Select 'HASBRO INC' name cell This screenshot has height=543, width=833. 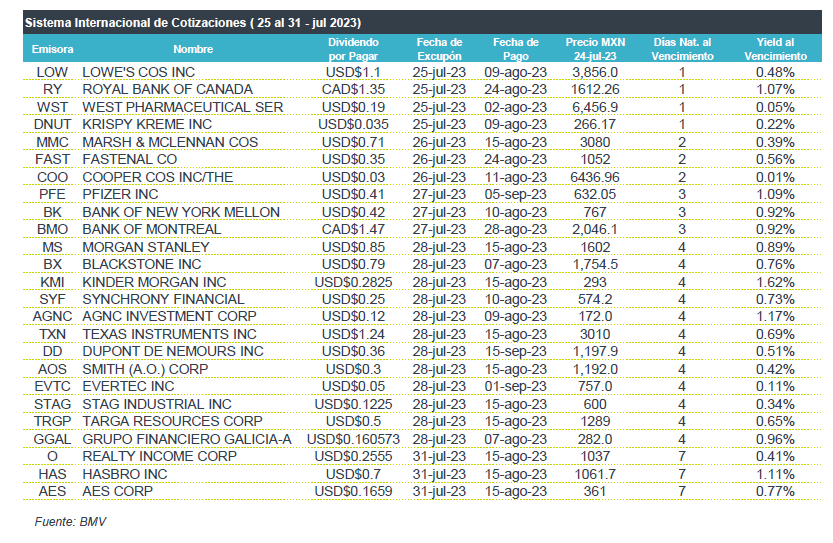coord(125,474)
